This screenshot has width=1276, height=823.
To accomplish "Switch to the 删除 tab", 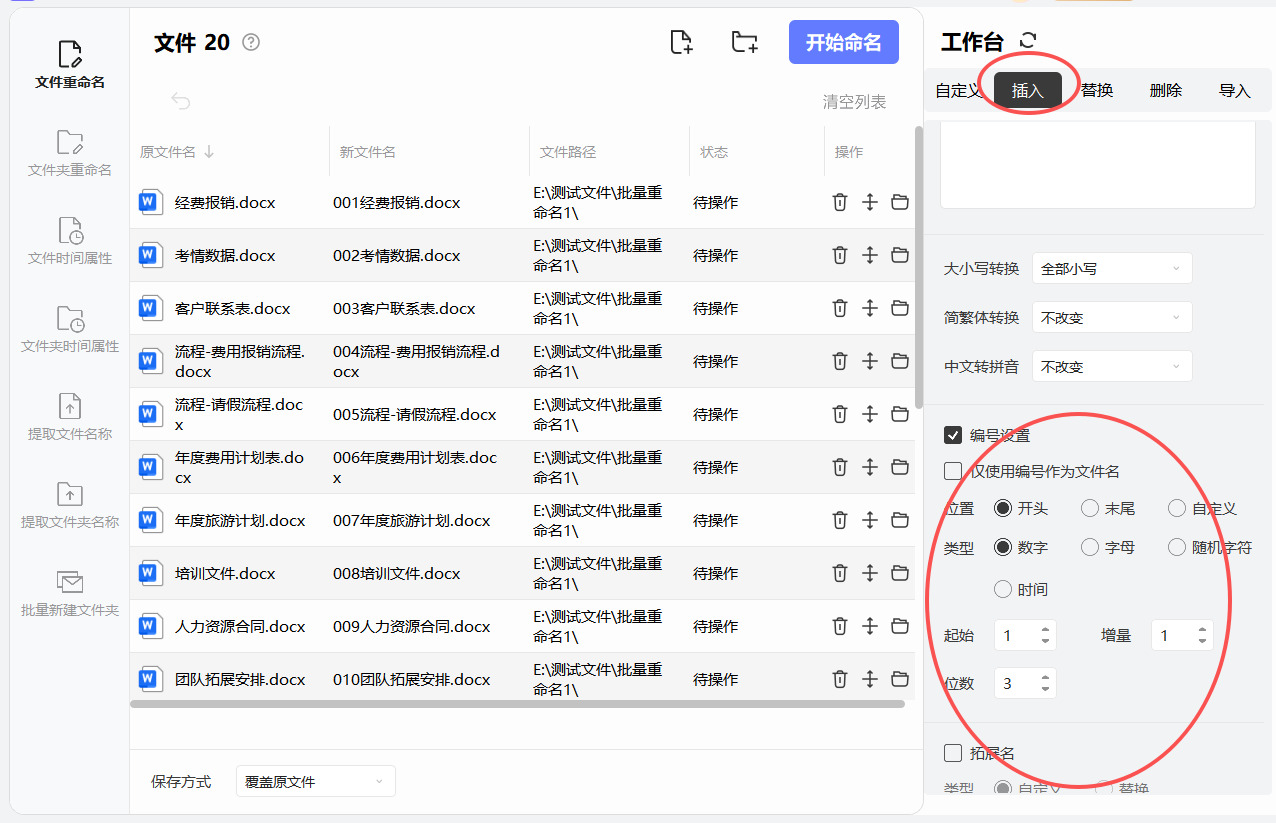I will [1166, 90].
